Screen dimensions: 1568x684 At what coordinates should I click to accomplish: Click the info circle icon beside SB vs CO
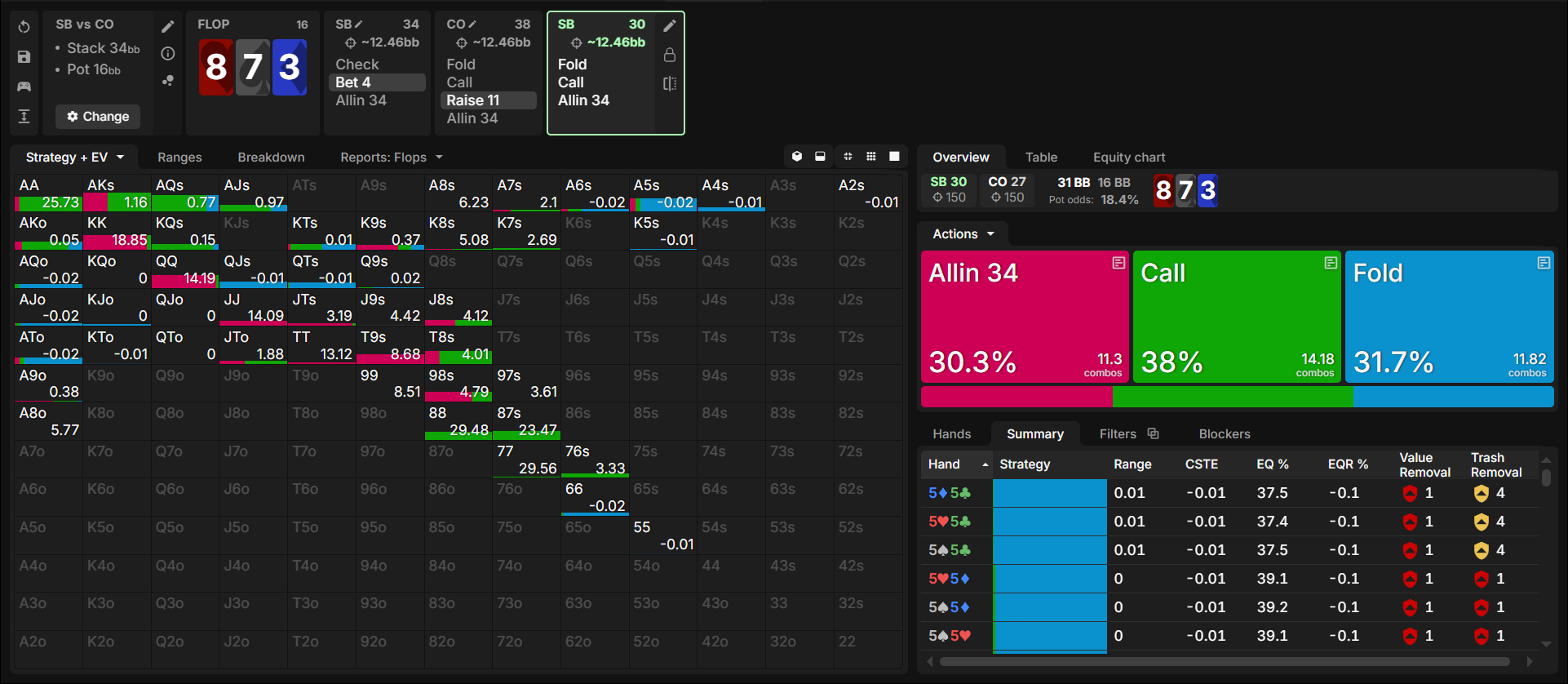click(168, 54)
